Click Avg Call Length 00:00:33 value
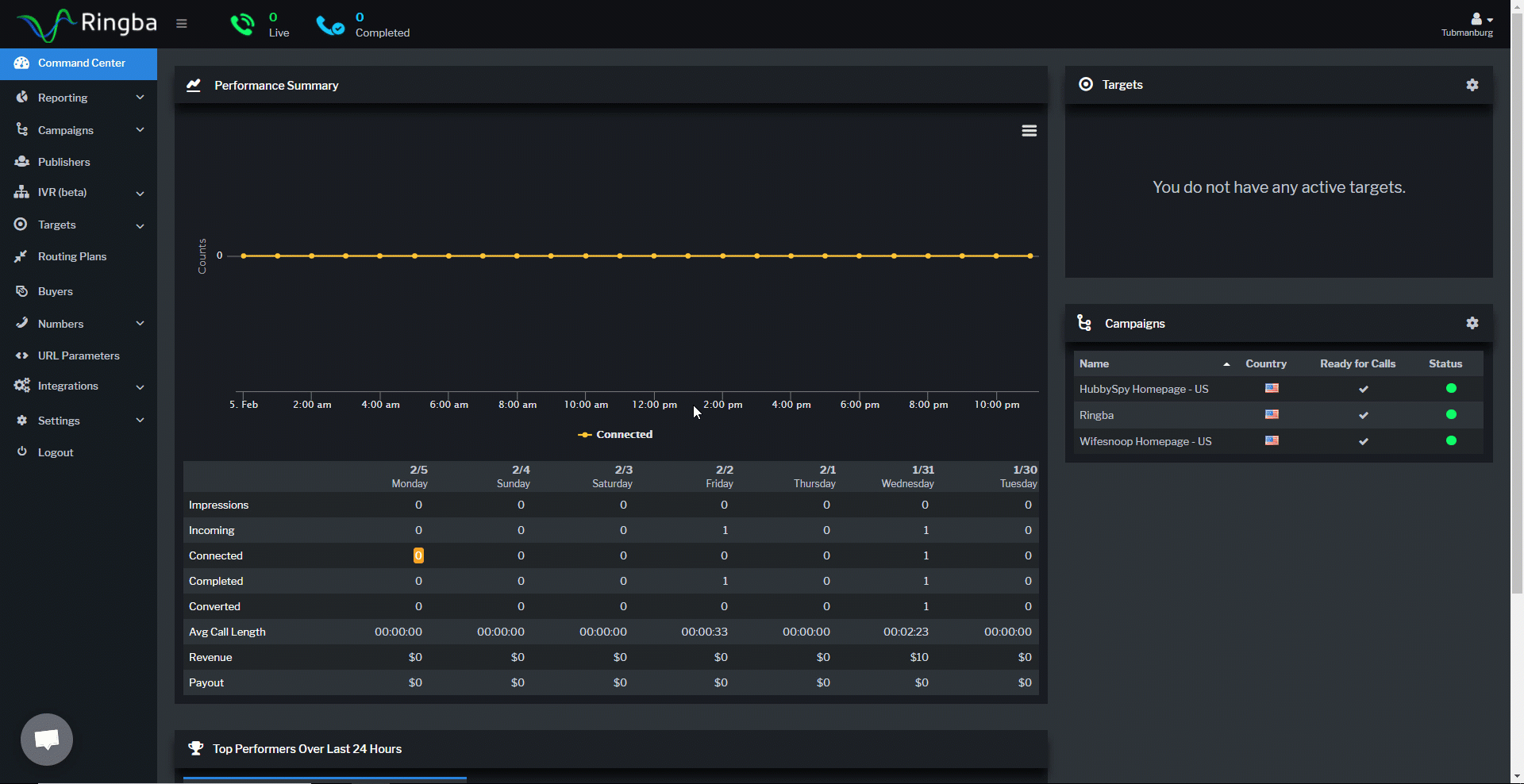The width and height of the screenshot is (1524, 784). (704, 632)
